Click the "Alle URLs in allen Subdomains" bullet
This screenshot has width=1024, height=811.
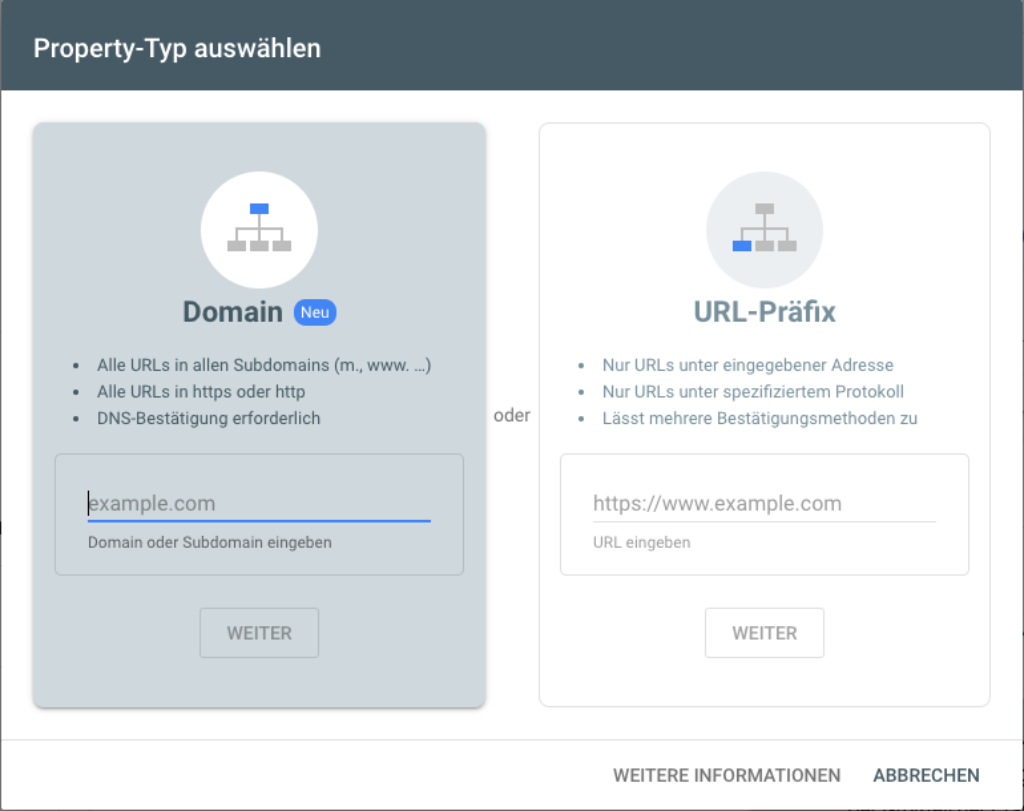point(264,365)
